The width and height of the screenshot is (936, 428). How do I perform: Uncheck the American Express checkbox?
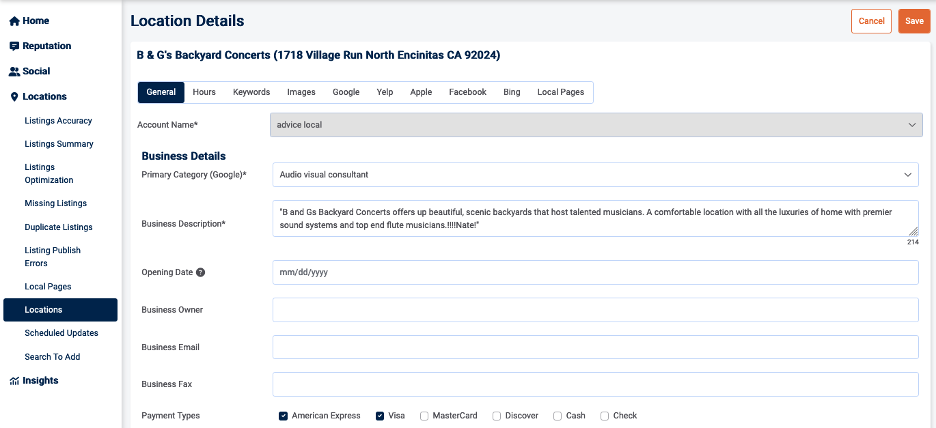pyautogui.click(x=284, y=416)
